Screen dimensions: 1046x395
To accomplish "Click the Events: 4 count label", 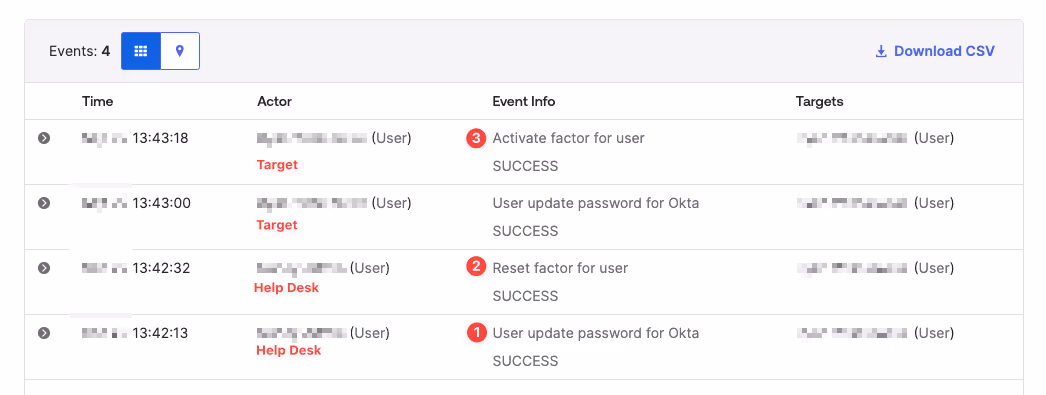I will 79,51.
